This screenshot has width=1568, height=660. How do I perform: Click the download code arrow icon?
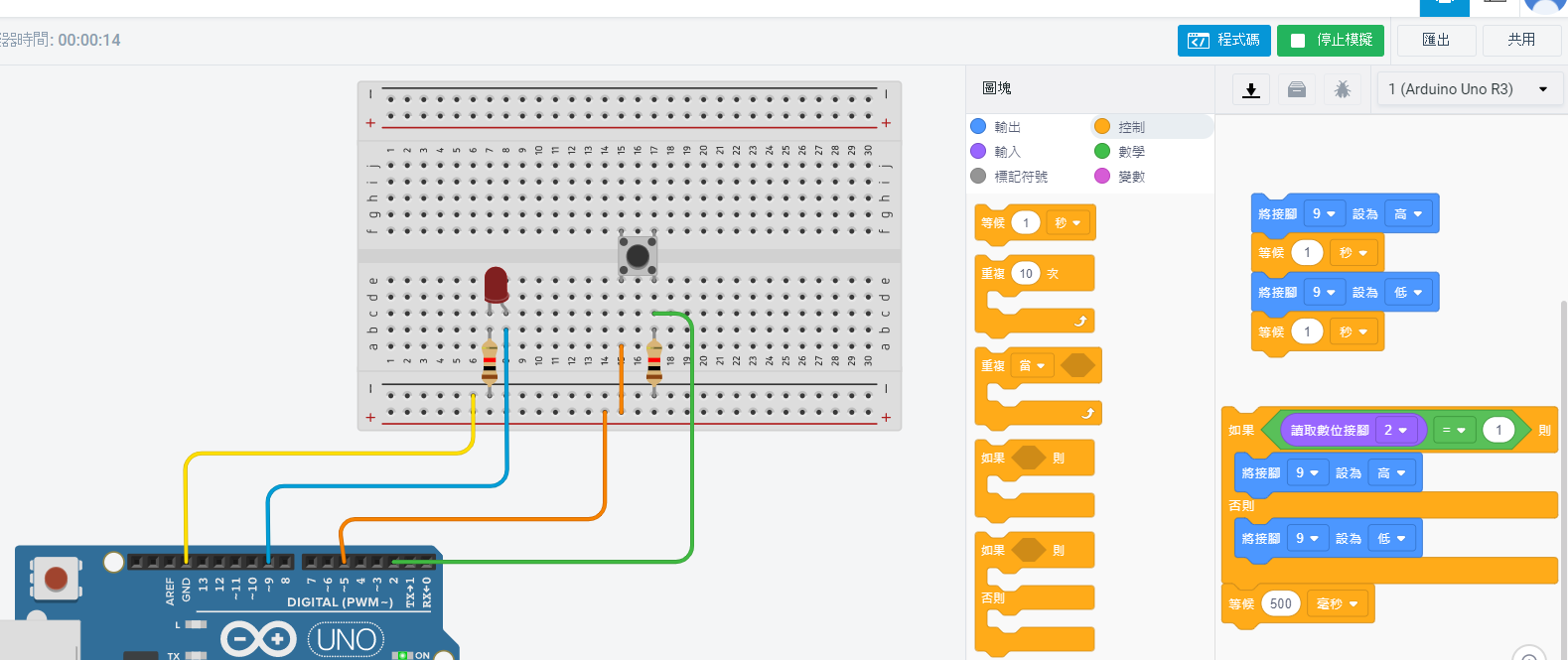[1251, 90]
